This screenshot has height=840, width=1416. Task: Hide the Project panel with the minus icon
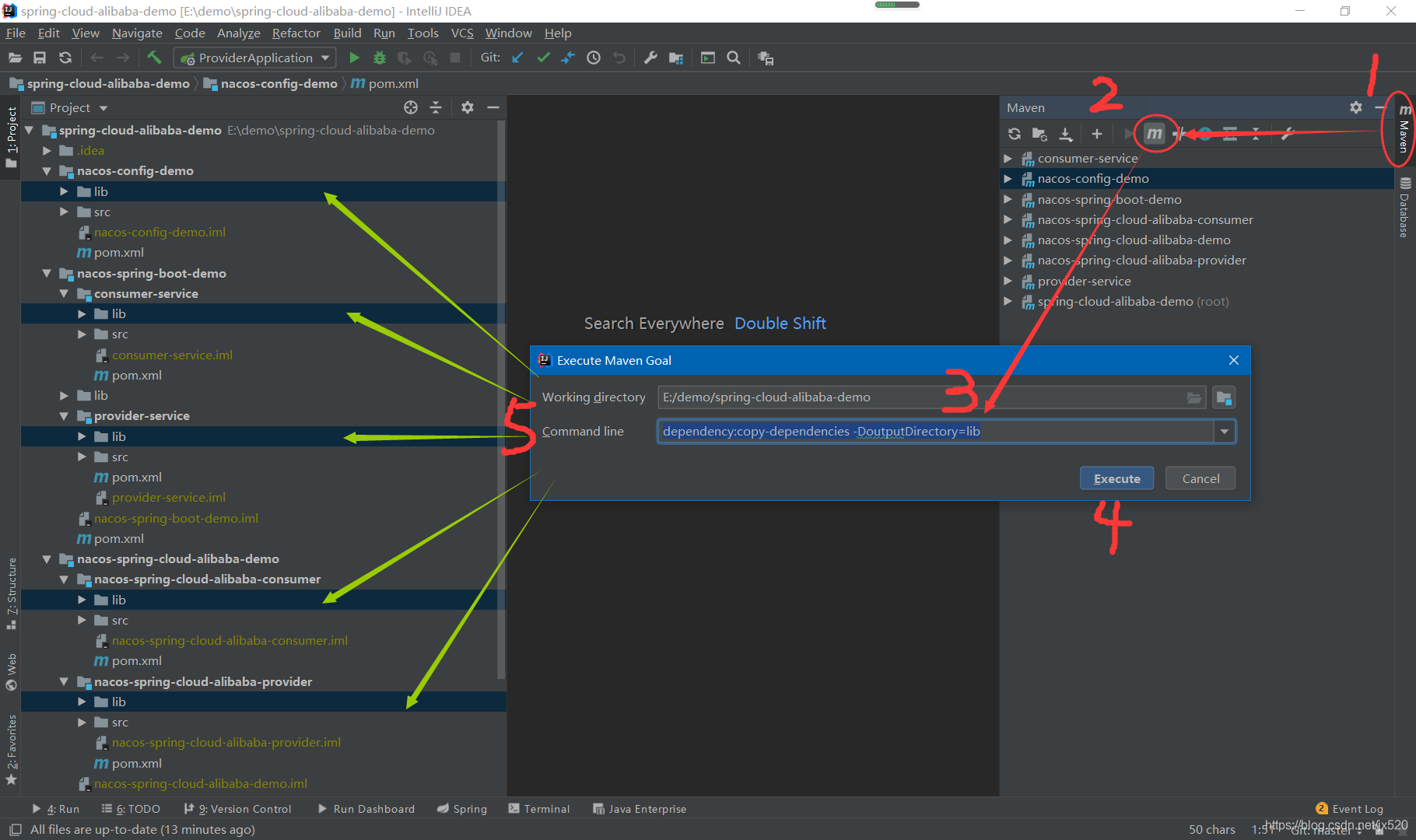pos(493,107)
